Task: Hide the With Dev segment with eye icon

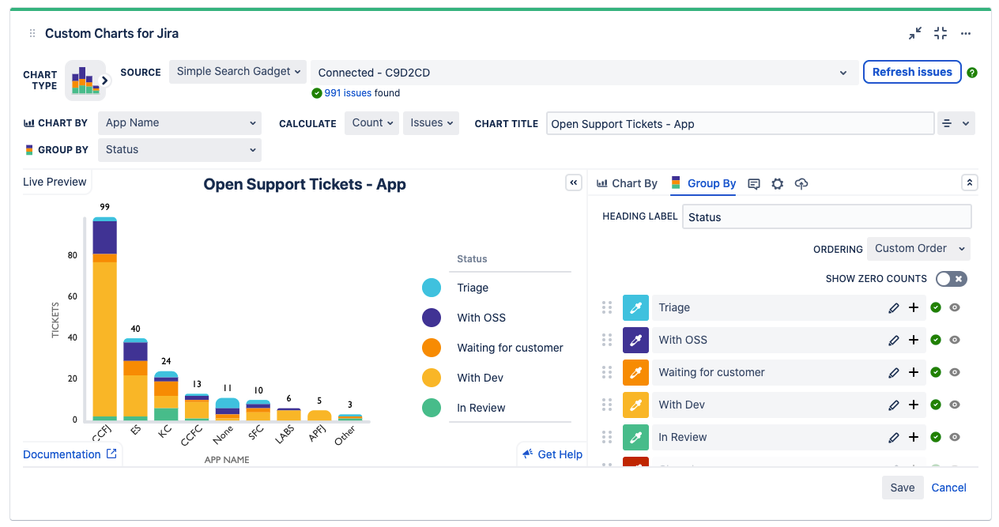Action: [x=954, y=405]
